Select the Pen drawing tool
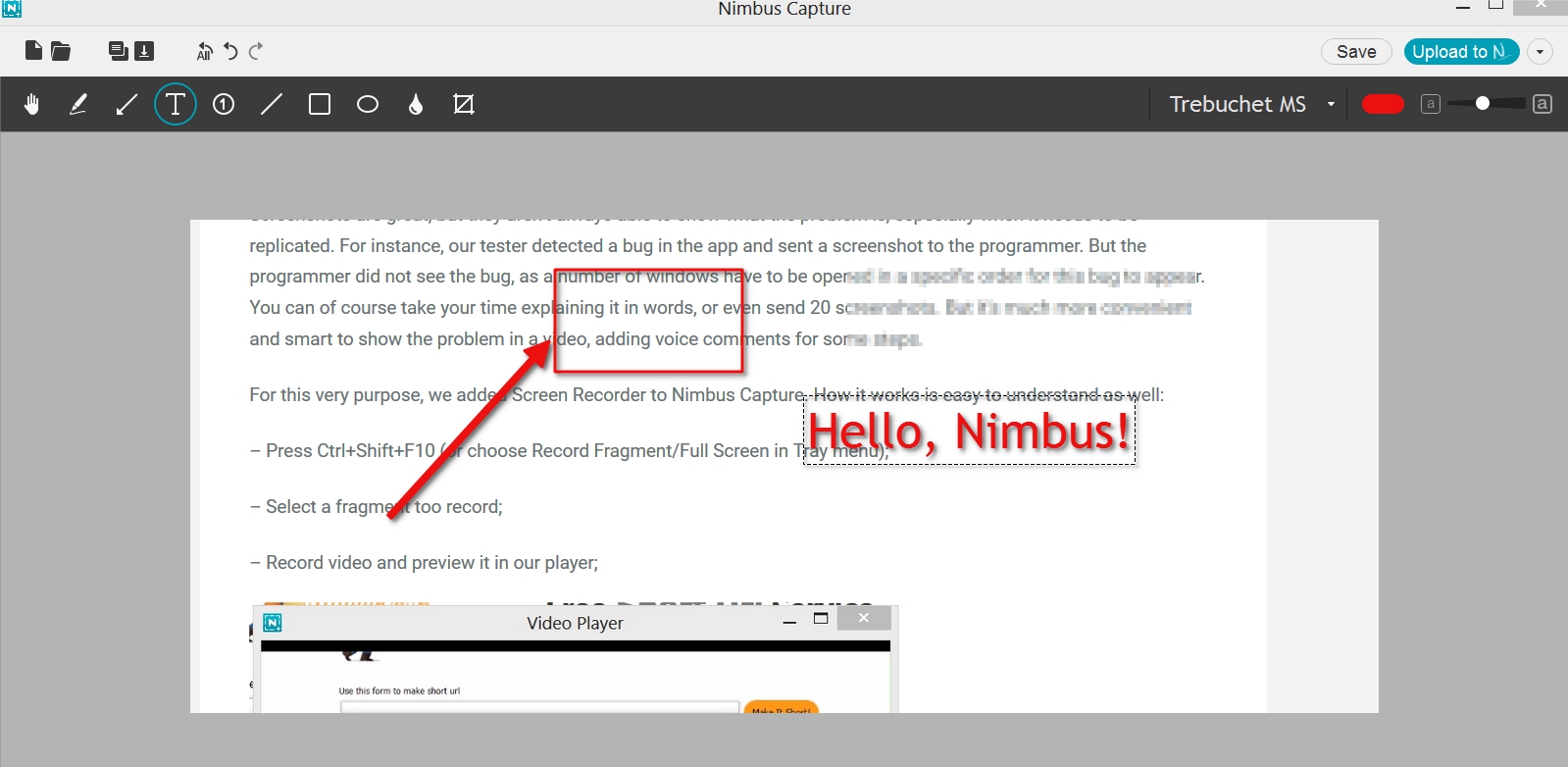 click(x=78, y=104)
